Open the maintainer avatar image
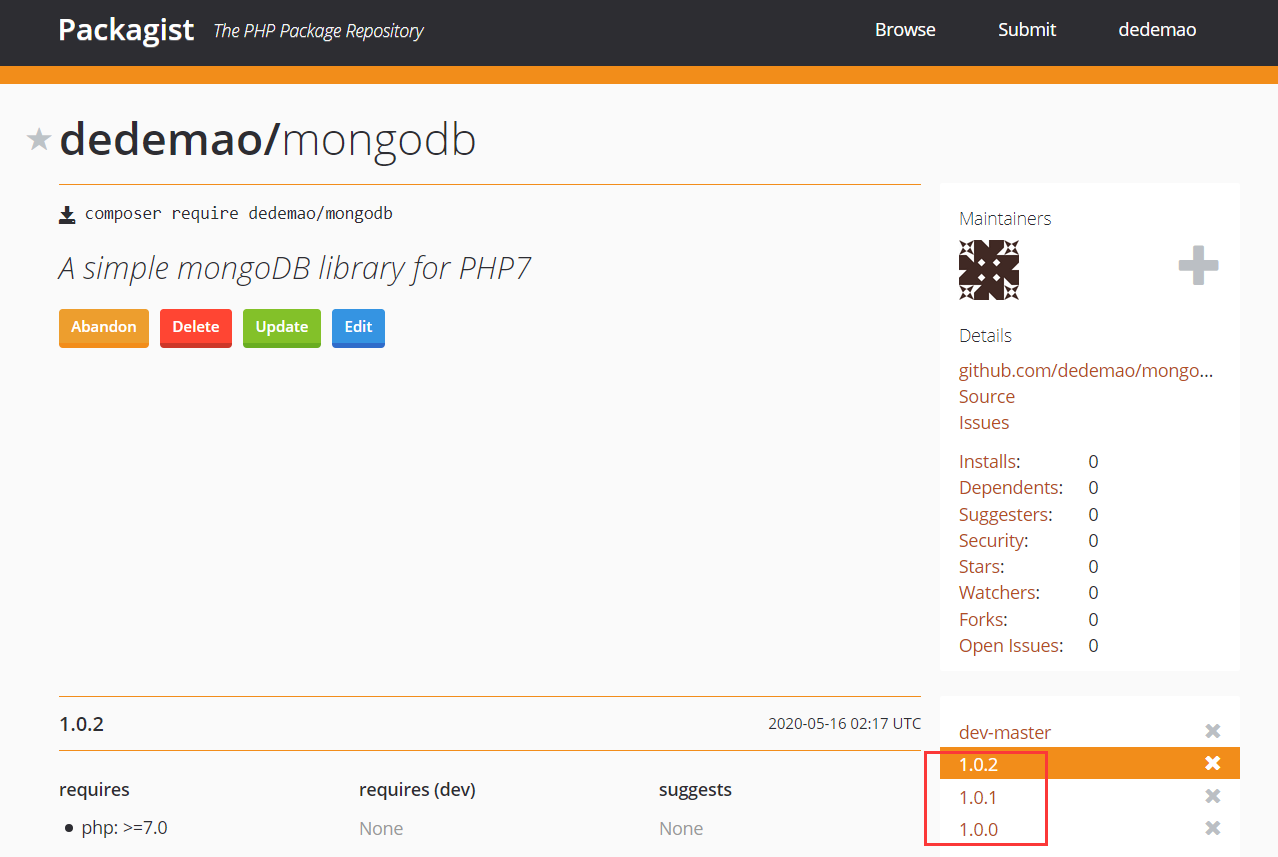Image resolution: width=1278 pixels, height=857 pixels. pyautogui.click(x=989, y=270)
